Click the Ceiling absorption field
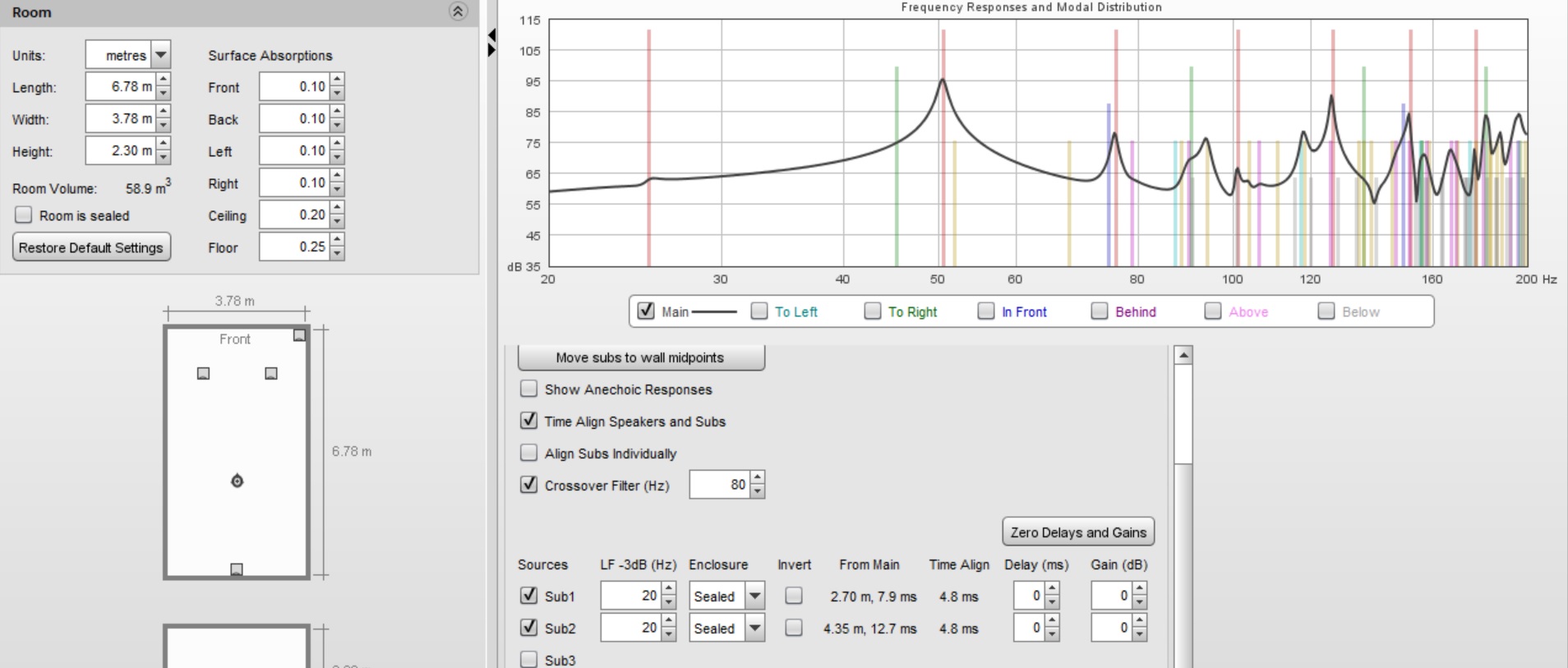1568x668 pixels. point(294,214)
